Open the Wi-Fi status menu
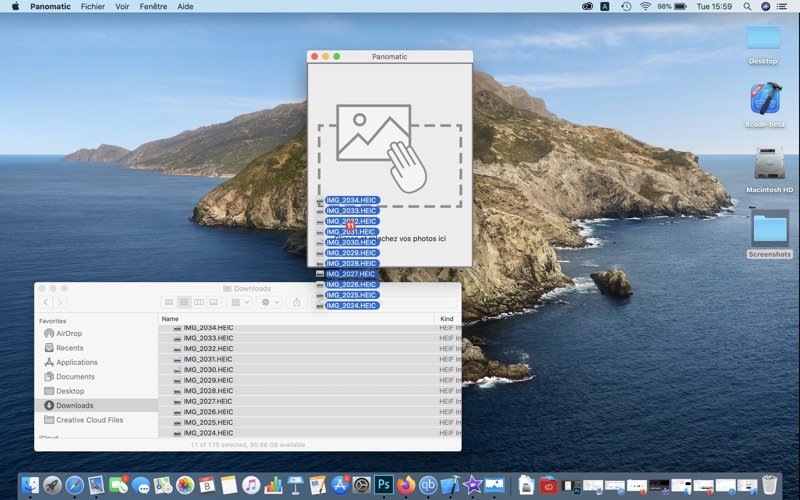This screenshot has width=800, height=500. [645, 7]
